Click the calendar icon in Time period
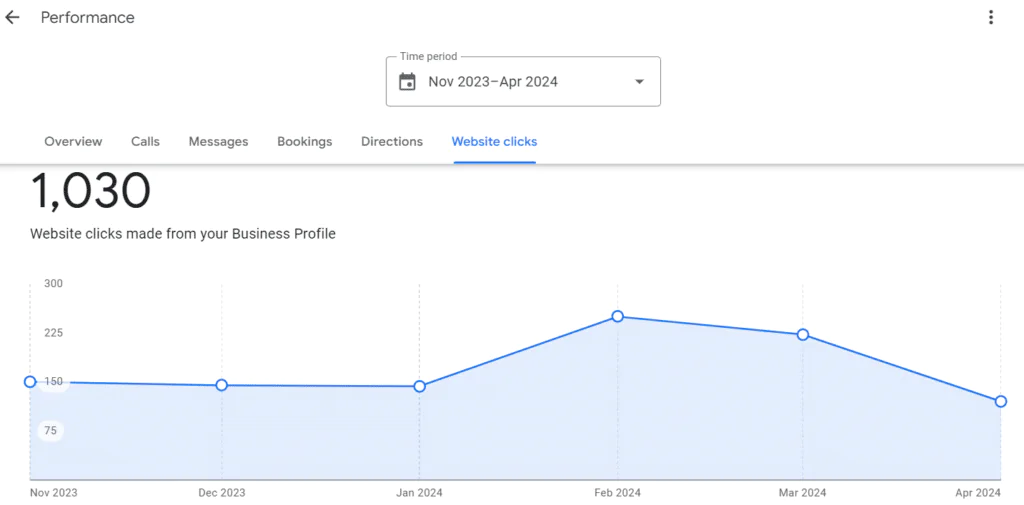Viewport: 1024px width, 505px height. click(x=407, y=82)
